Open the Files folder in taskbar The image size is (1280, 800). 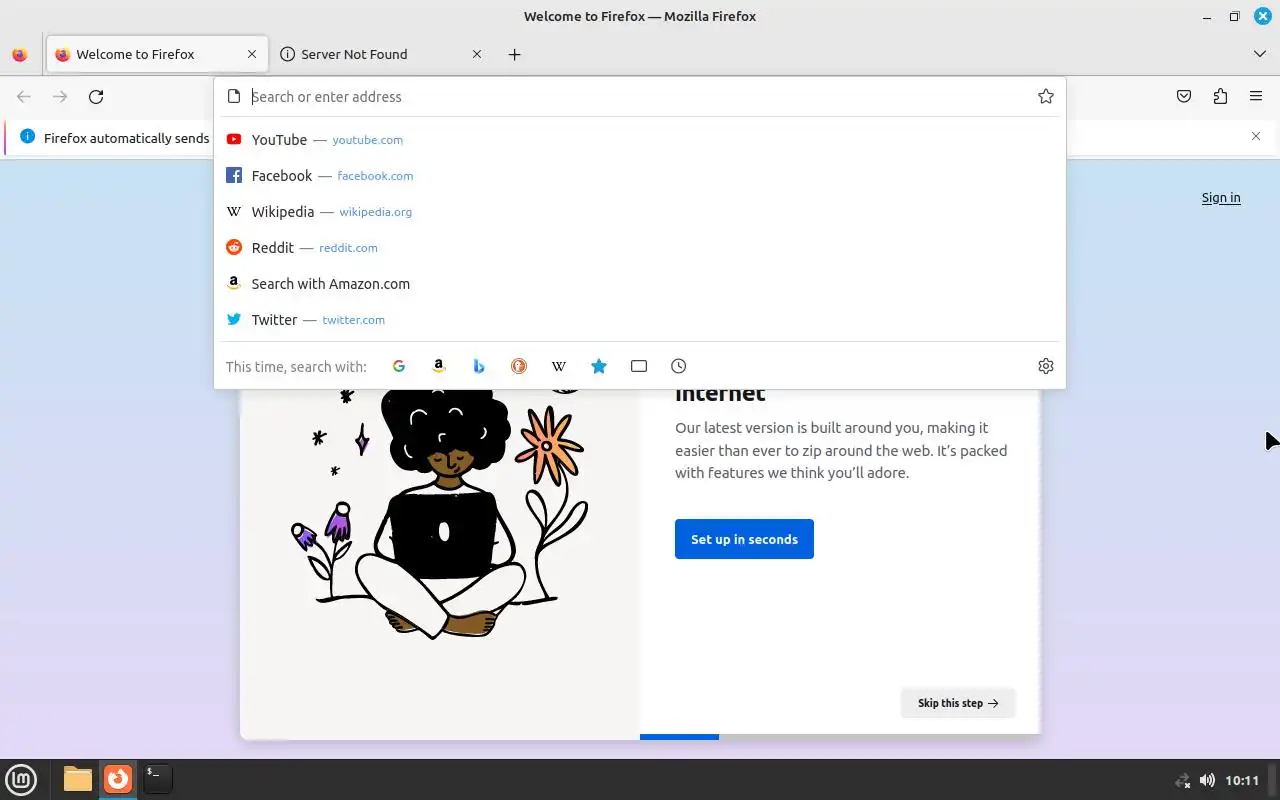[x=78, y=779]
